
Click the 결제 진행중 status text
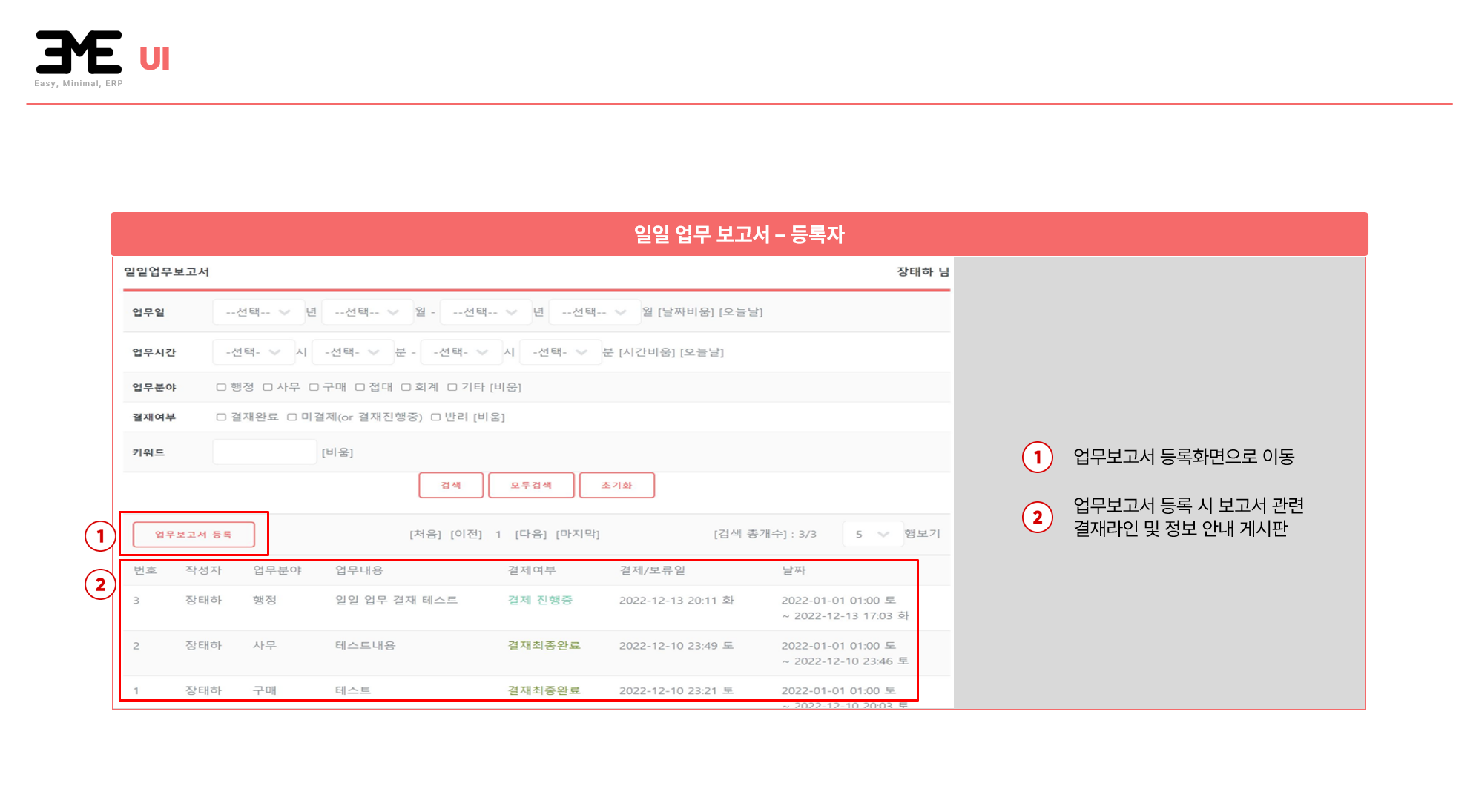[540, 600]
